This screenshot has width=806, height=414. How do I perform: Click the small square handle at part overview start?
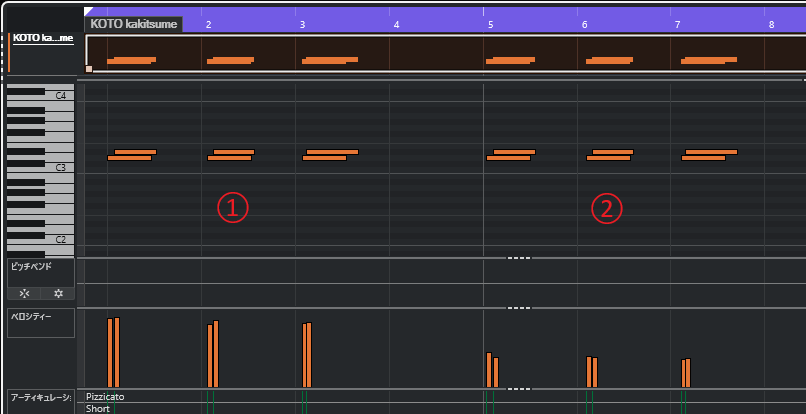click(x=89, y=69)
